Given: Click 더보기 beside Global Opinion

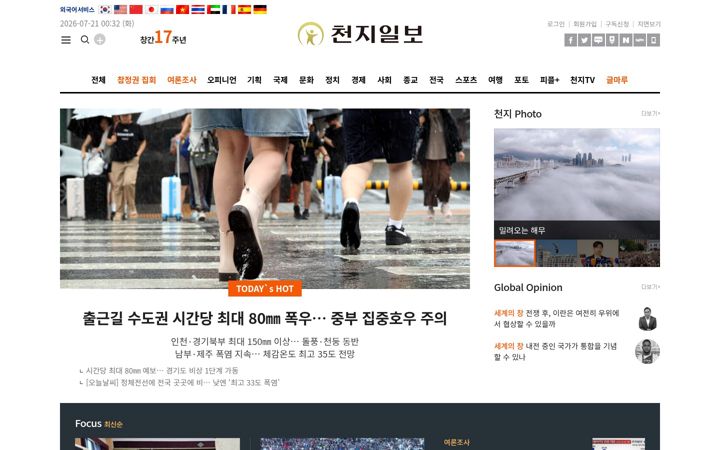Looking at the screenshot, I should pos(651,287).
